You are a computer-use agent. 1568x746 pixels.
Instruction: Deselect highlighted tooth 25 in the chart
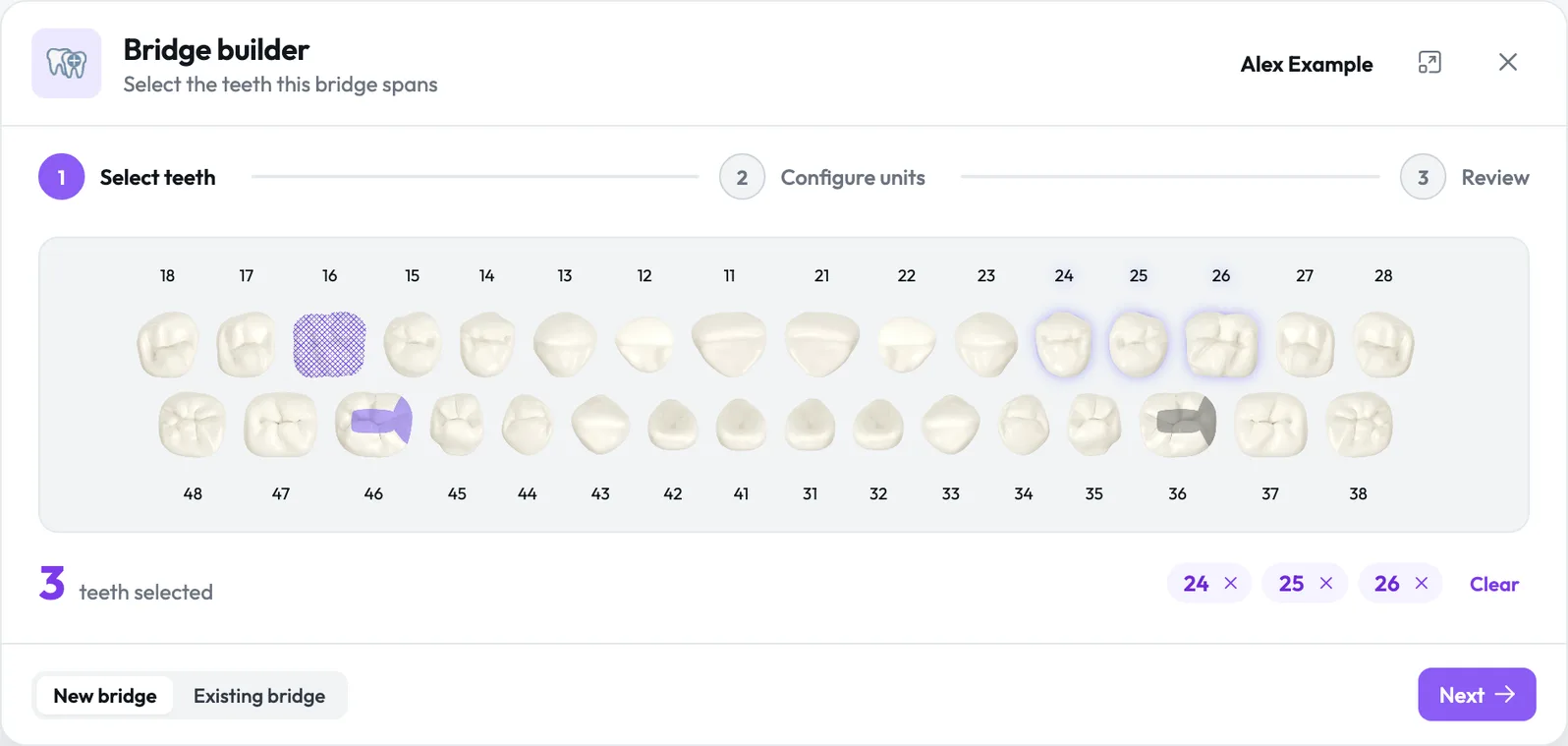[1138, 344]
